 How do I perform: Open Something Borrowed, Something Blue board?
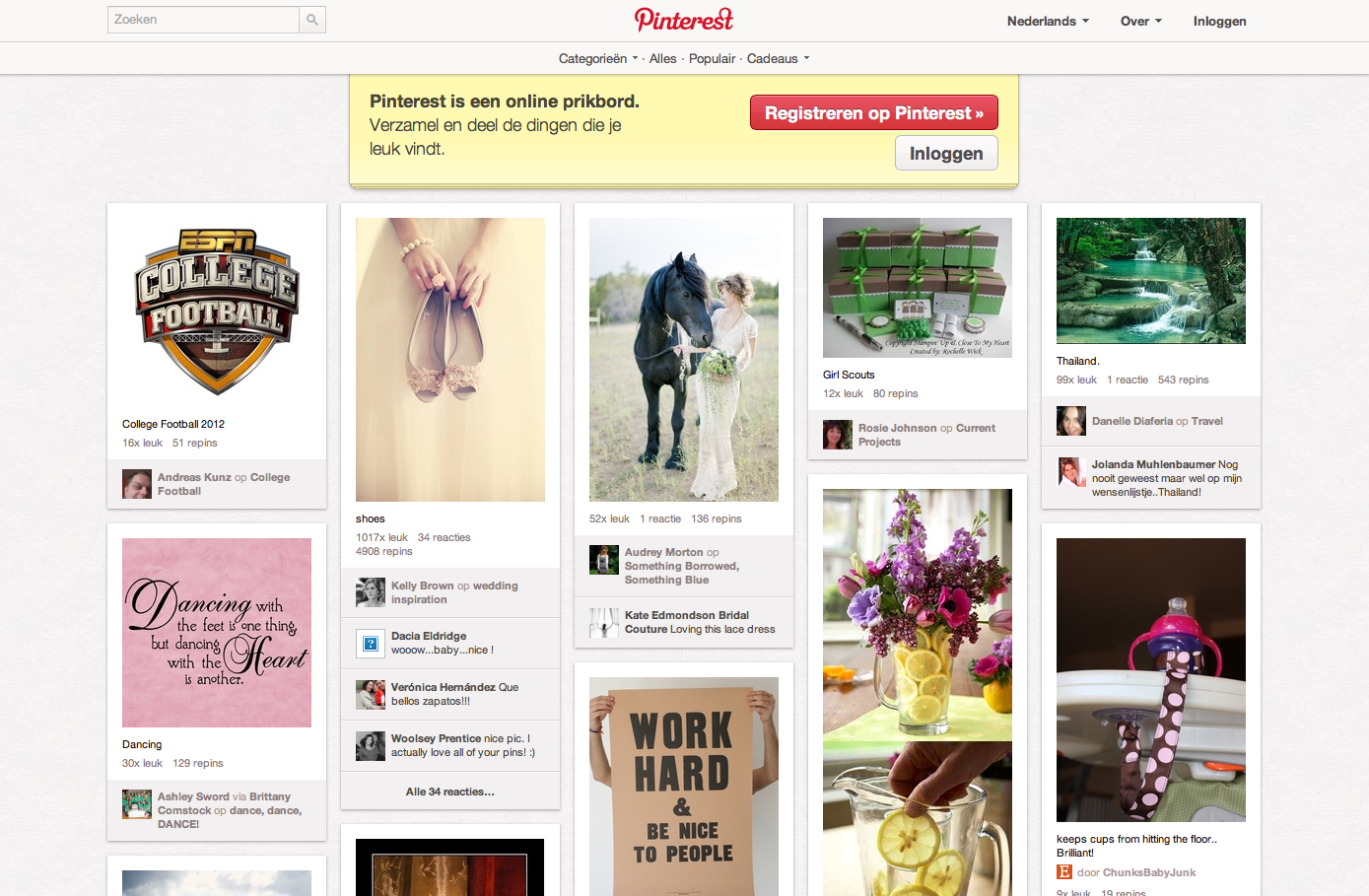tap(681, 573)
